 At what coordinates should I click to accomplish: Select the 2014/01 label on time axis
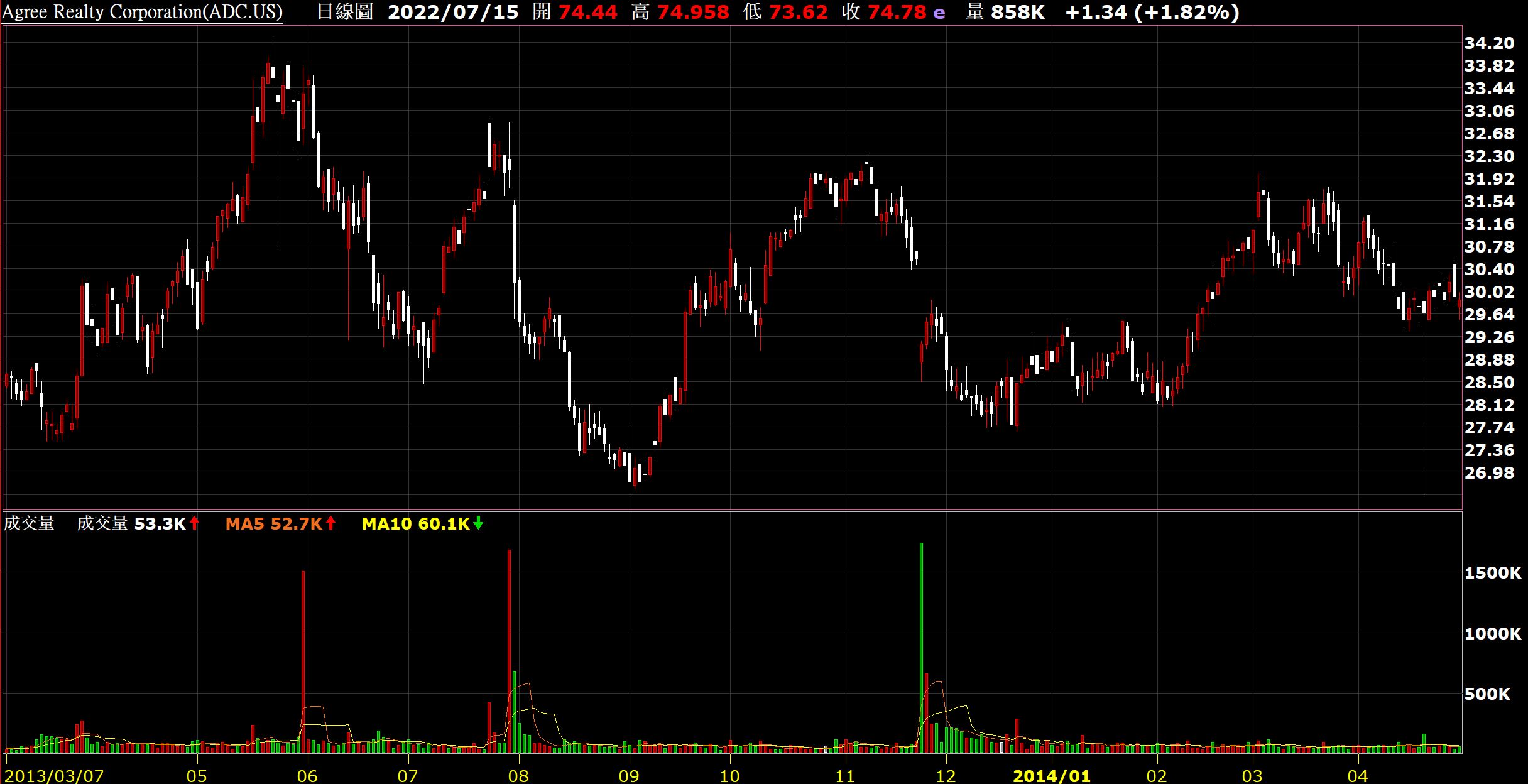(x=1051, y=776)
